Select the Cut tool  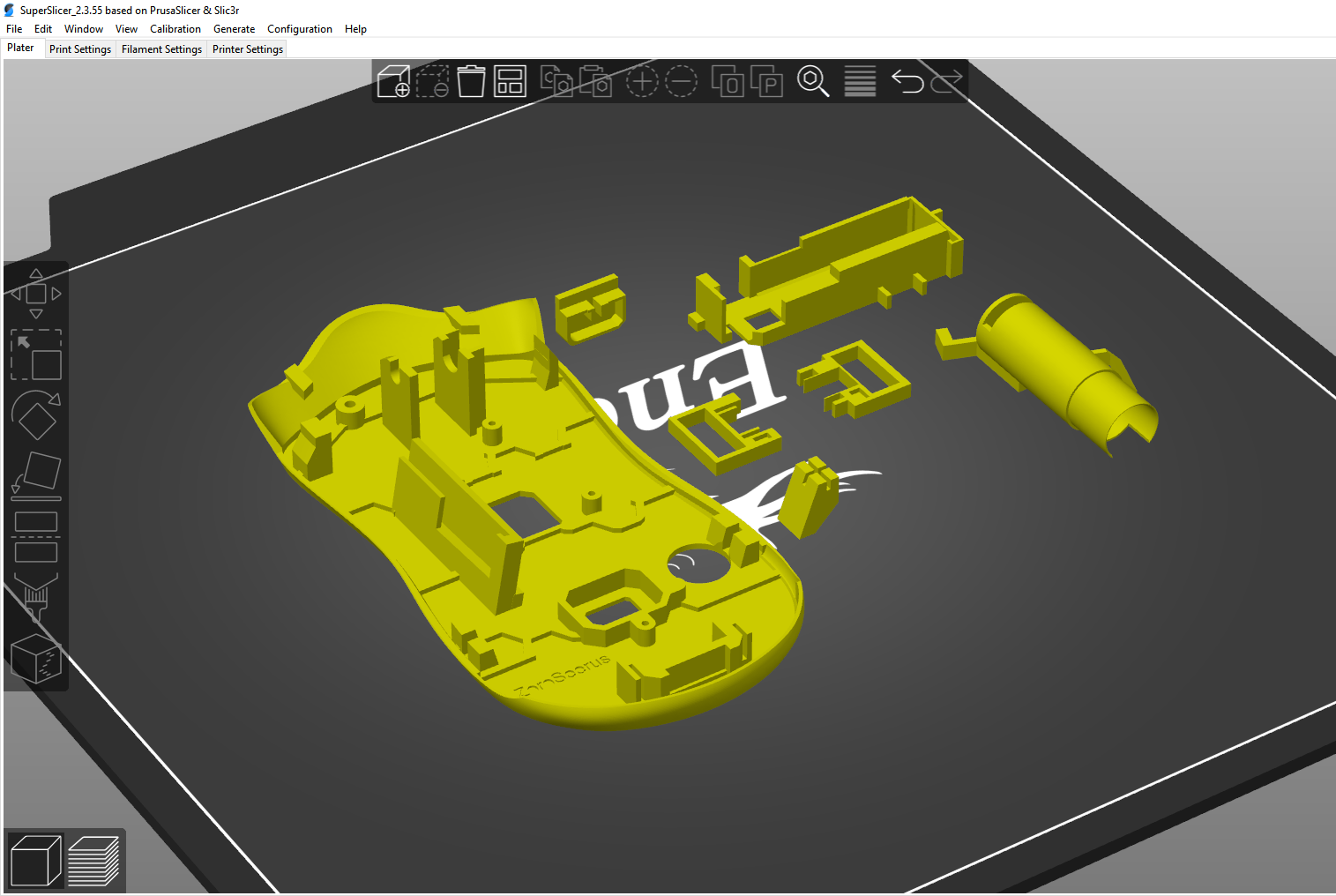pyautogui.click(x=36, y=536)
